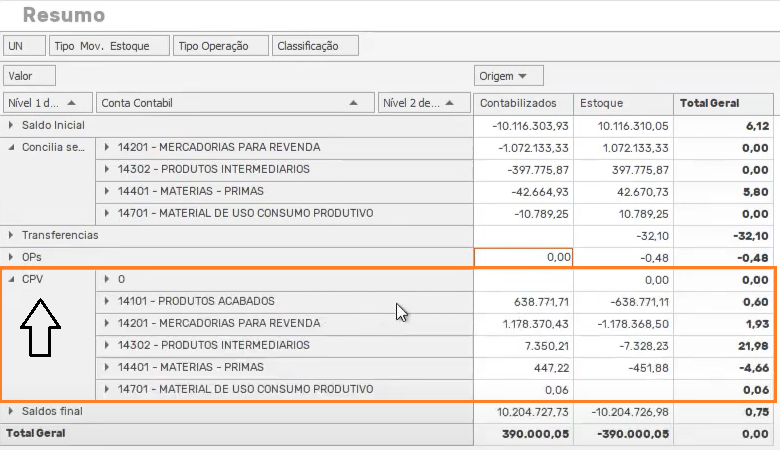
Task: Expand 14101 - PRODUTOS ACABADOS under CPV
Action: click(x=107, y=301)
